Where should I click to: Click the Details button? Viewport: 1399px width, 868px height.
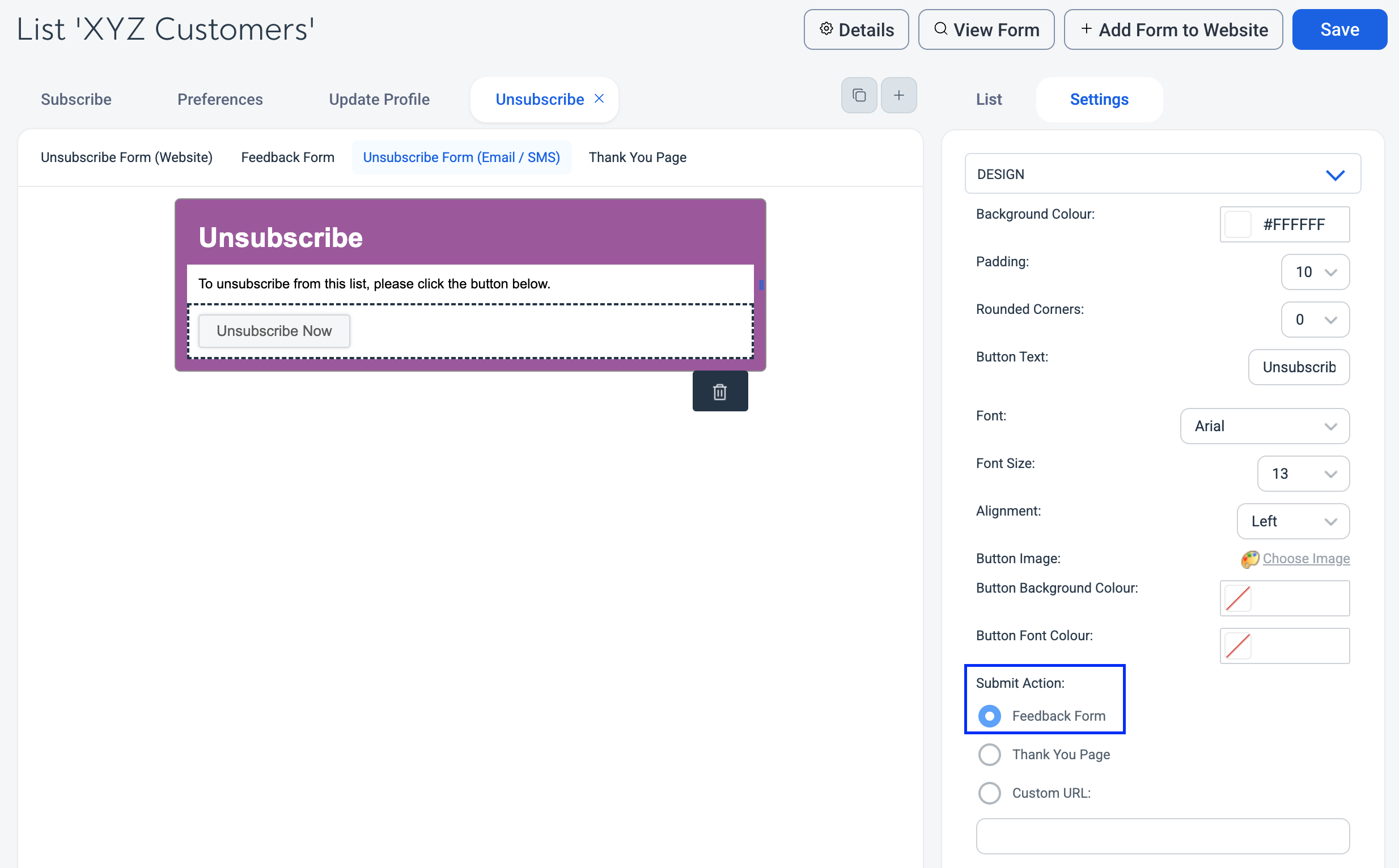click(x=856, y=29)
